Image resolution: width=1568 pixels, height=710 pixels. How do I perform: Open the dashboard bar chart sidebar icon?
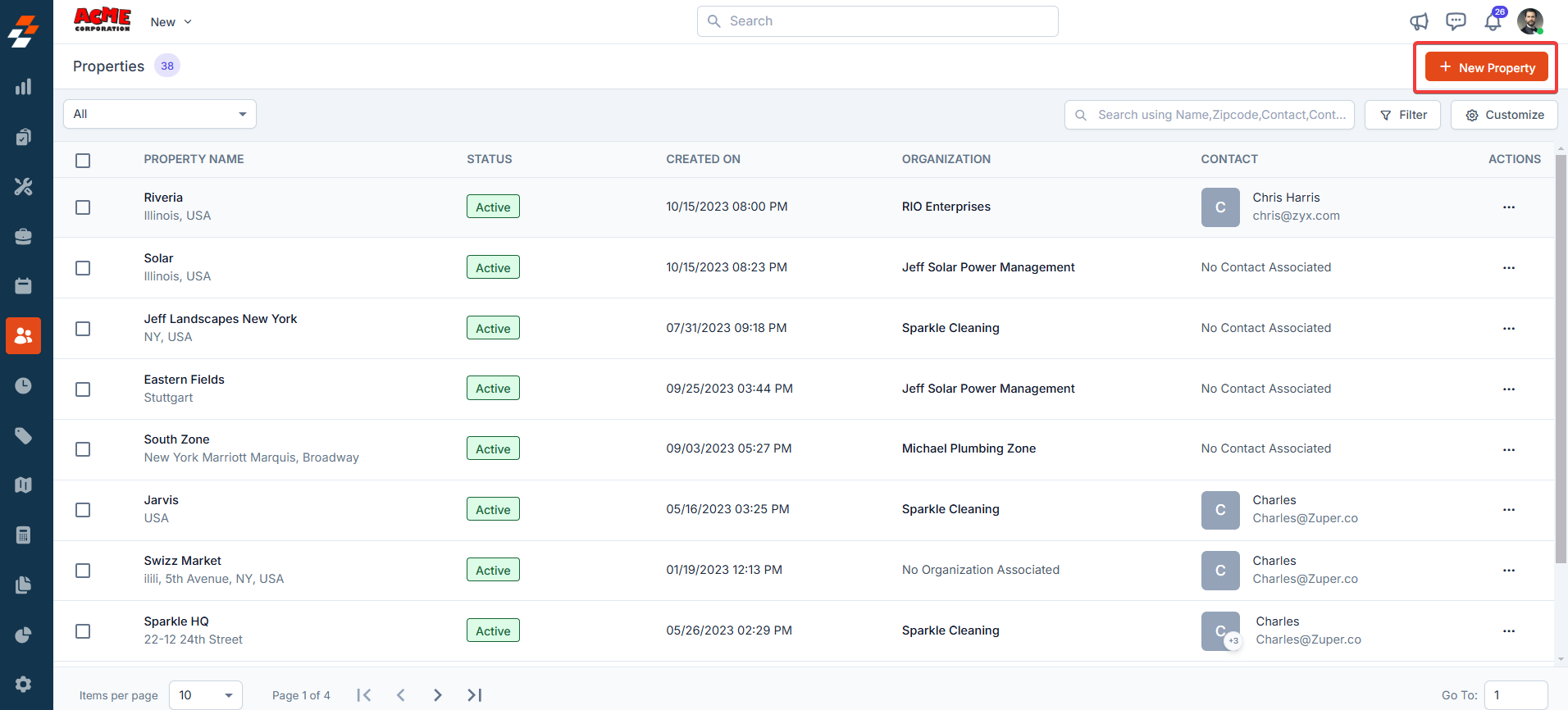(x=23, y=87)
